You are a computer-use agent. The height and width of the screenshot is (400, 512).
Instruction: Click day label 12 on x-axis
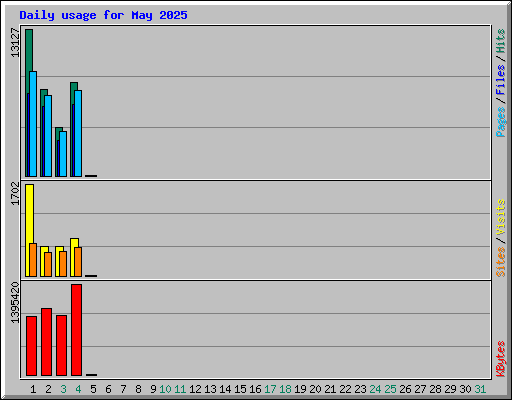coord(195,389)
